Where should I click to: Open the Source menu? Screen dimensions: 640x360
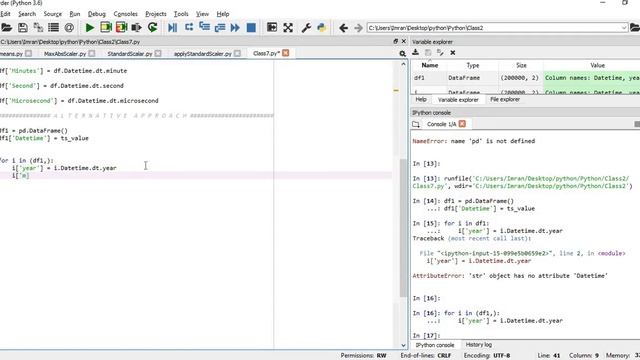tap(53, 14)
